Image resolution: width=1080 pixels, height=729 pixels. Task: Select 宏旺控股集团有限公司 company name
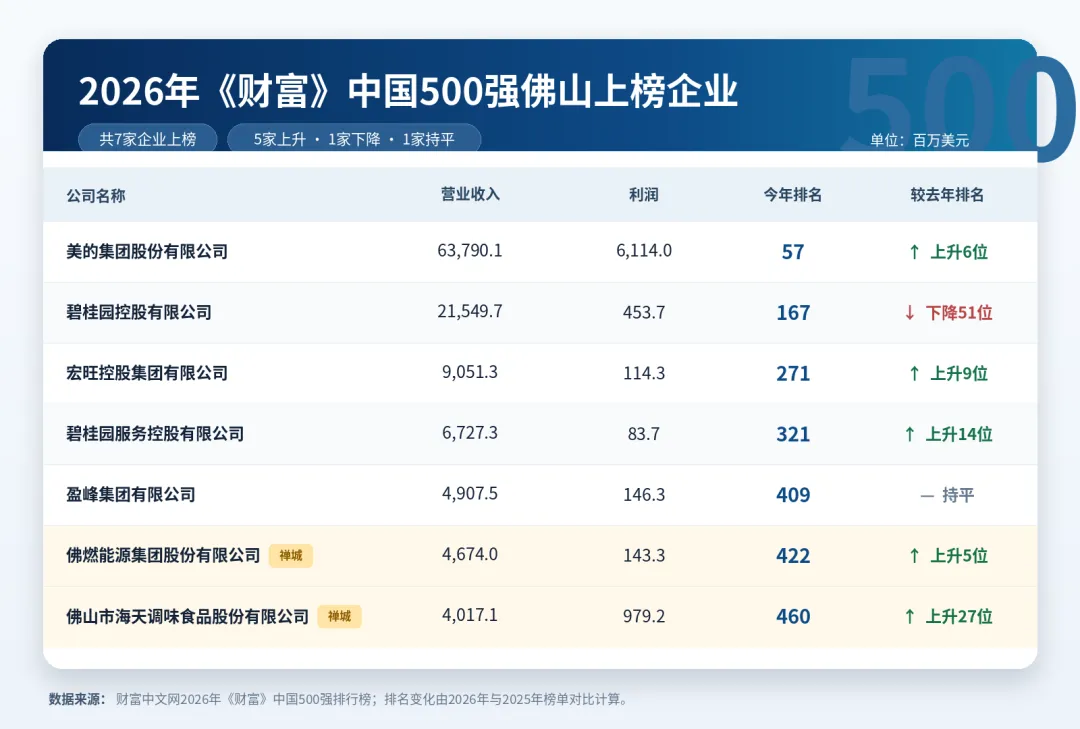click(x=147, y=373)
